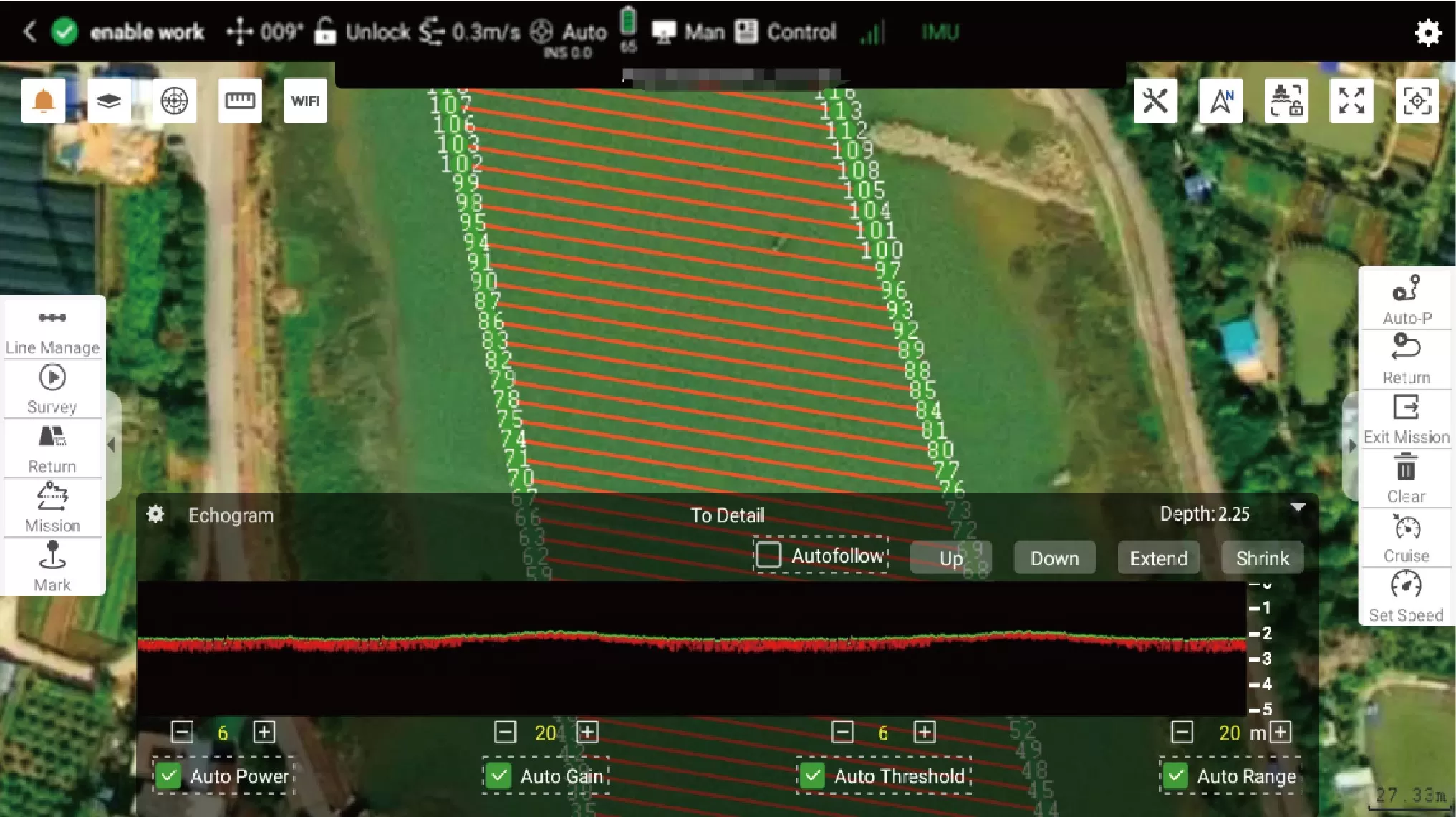Decrease the gain value

pyautogui.click(x=505, y=732)
